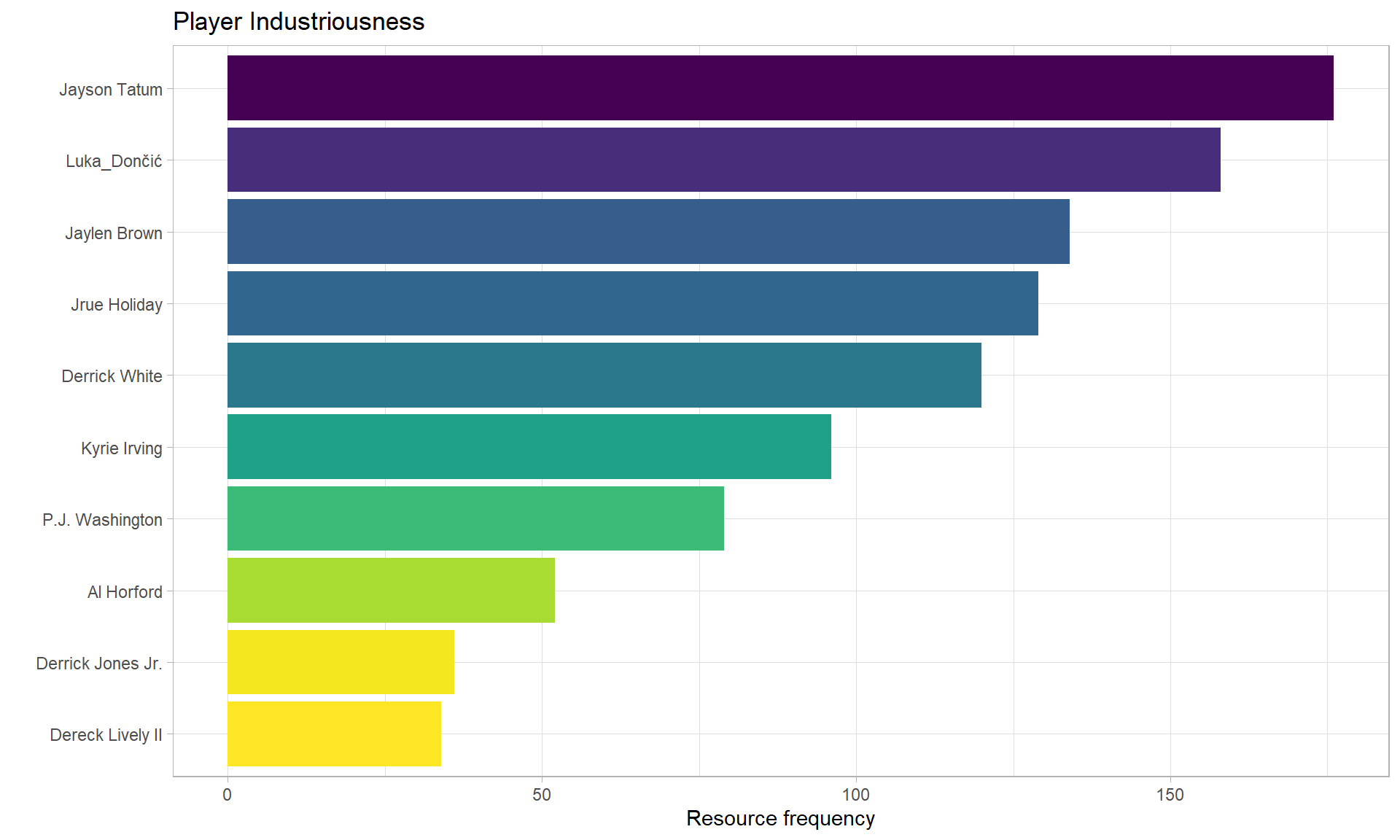
Task: Click the Jaylen Brown axis label
Action: click(114, 233)
